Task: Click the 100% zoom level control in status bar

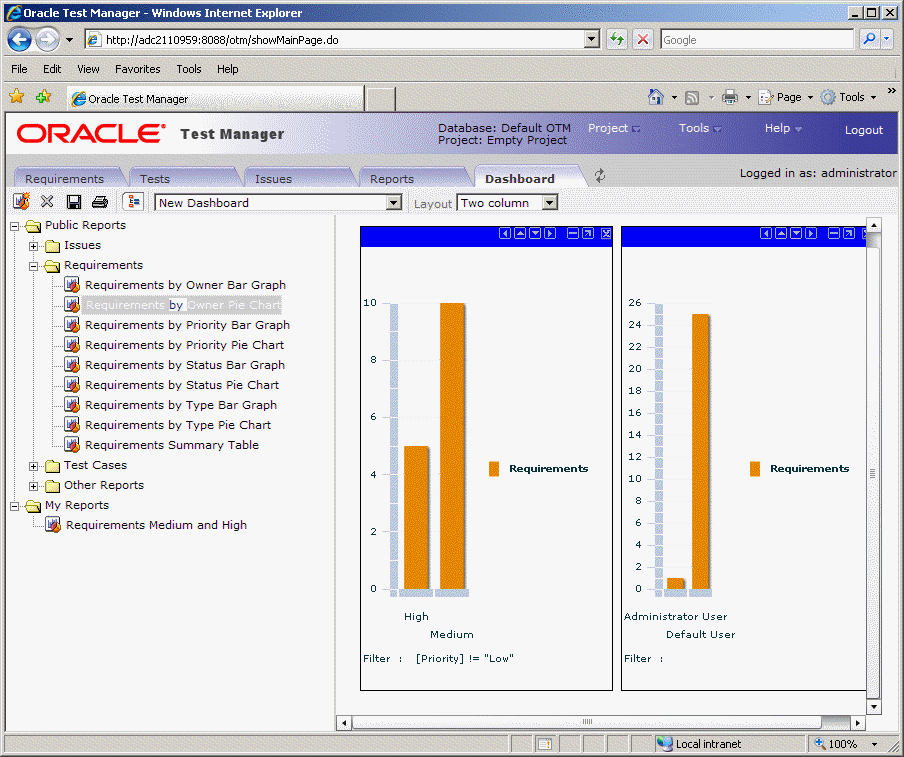Action: 847,744
